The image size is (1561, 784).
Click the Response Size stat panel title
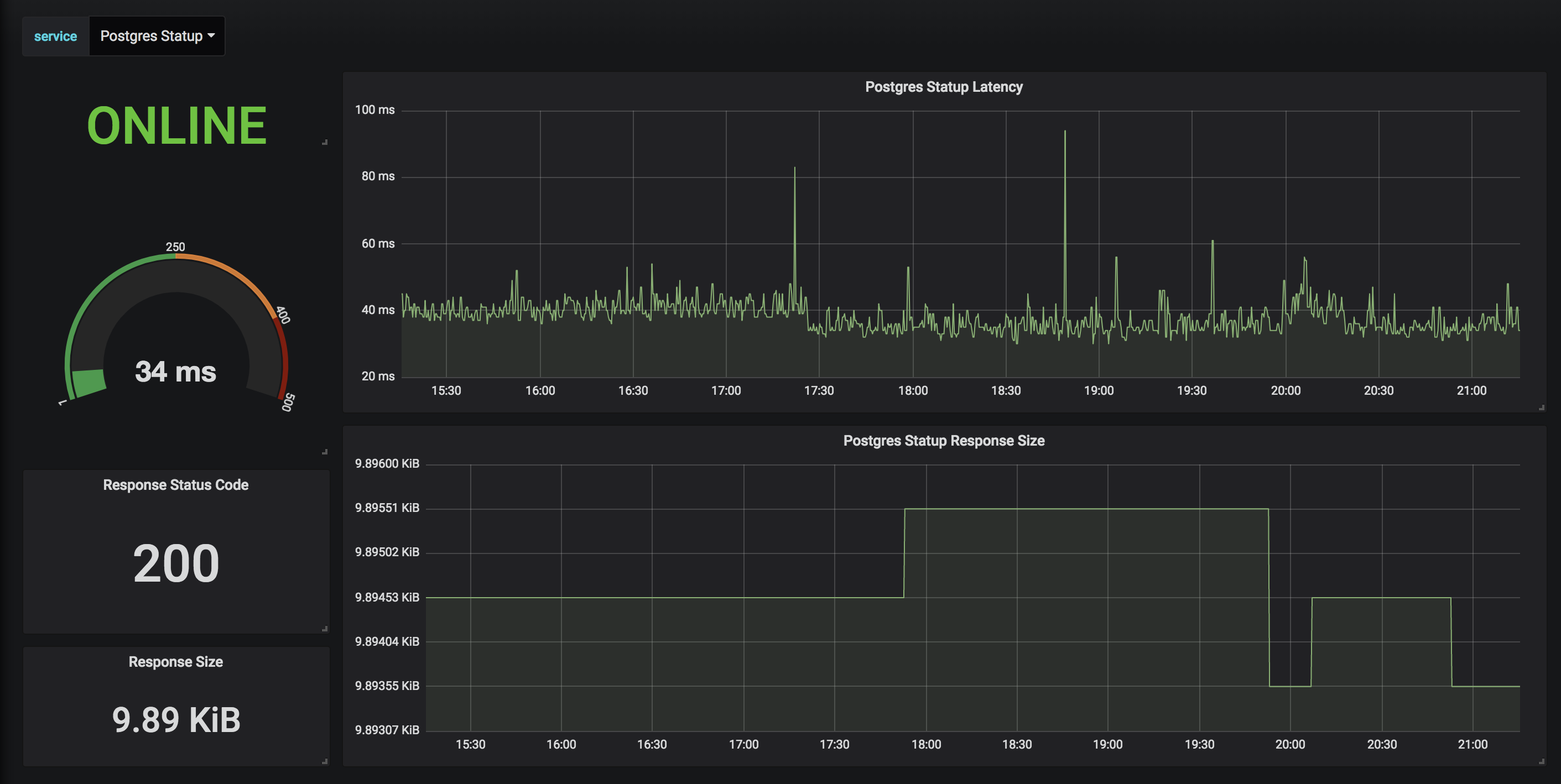click(x=176, y=662)
